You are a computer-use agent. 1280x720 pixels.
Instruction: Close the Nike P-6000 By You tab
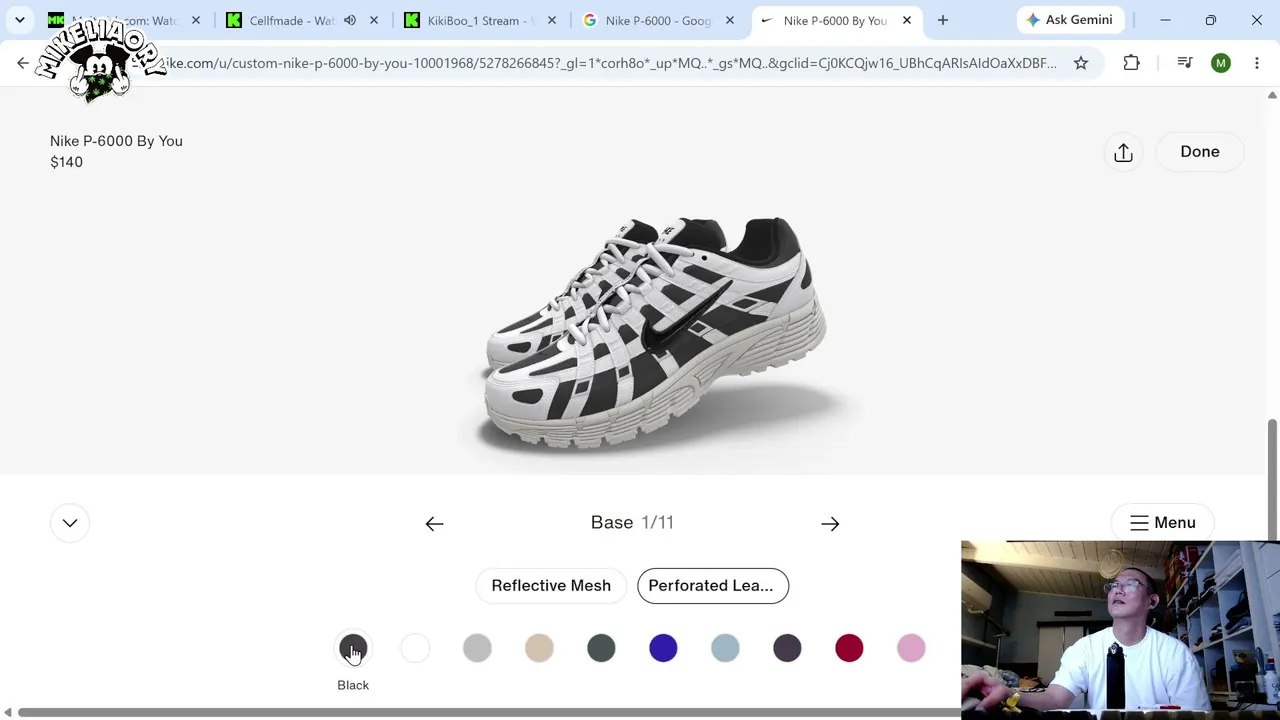click(x=907, y=20)
